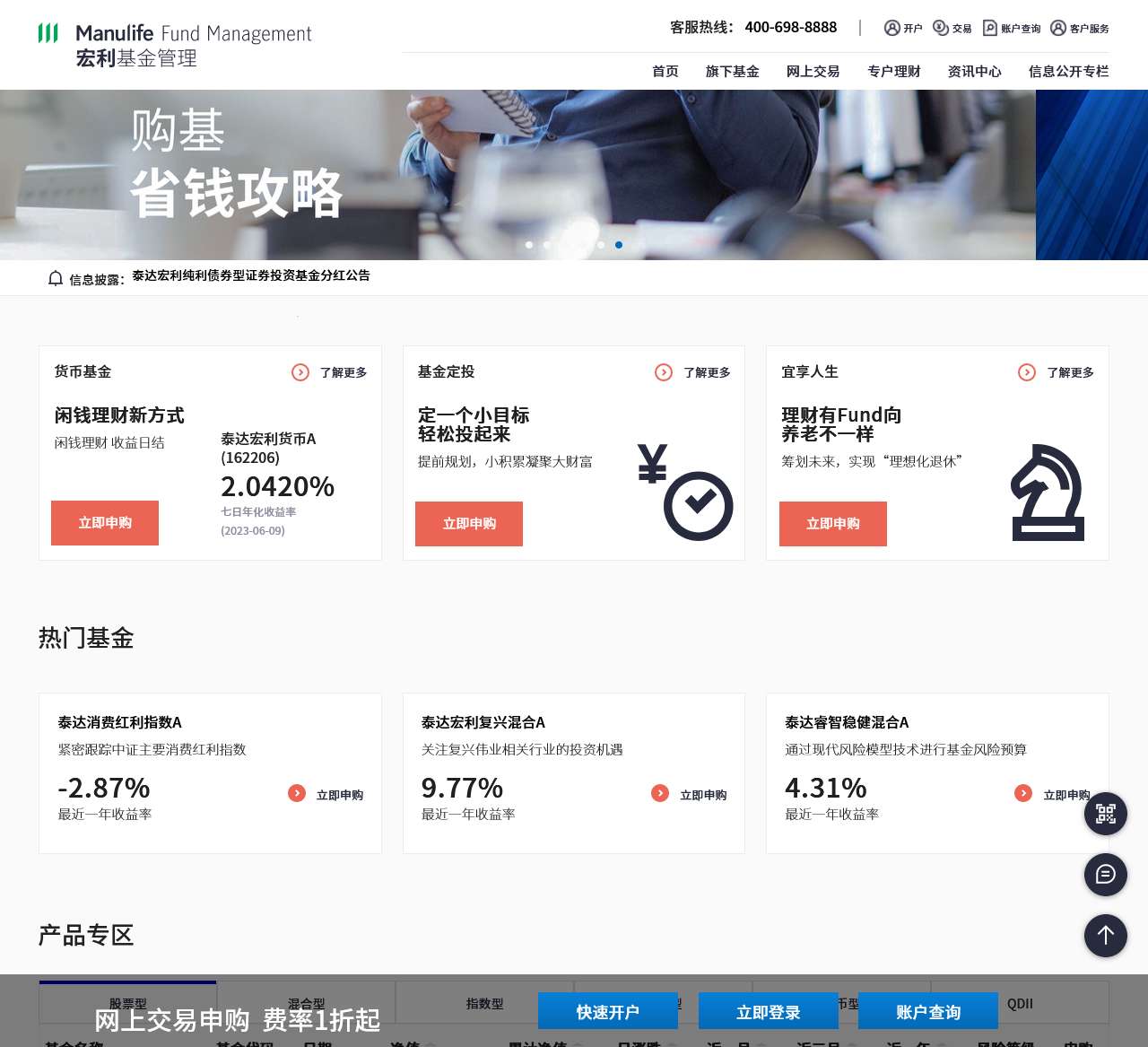Select the 股票型 product tab

[x=128, y=1003]
